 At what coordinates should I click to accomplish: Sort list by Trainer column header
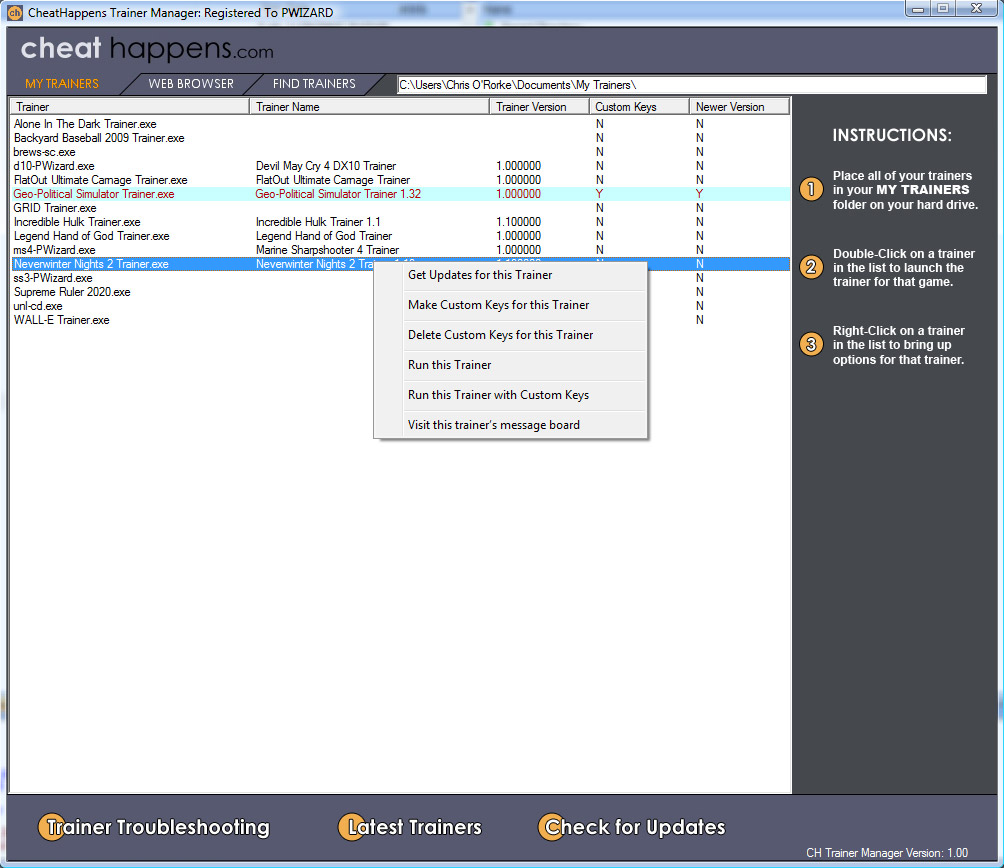pos(129,107)
